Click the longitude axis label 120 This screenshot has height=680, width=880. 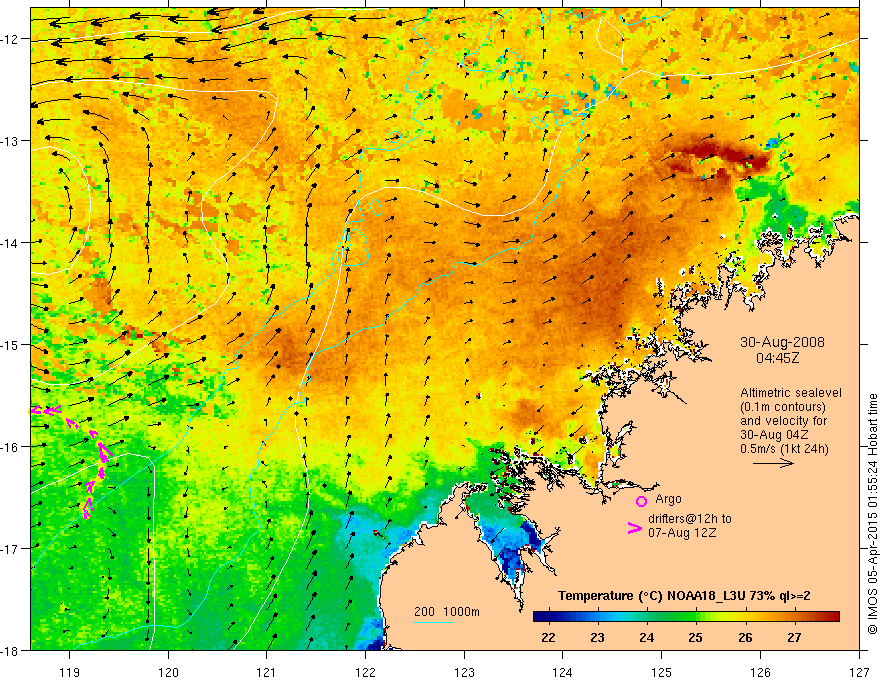168,672
